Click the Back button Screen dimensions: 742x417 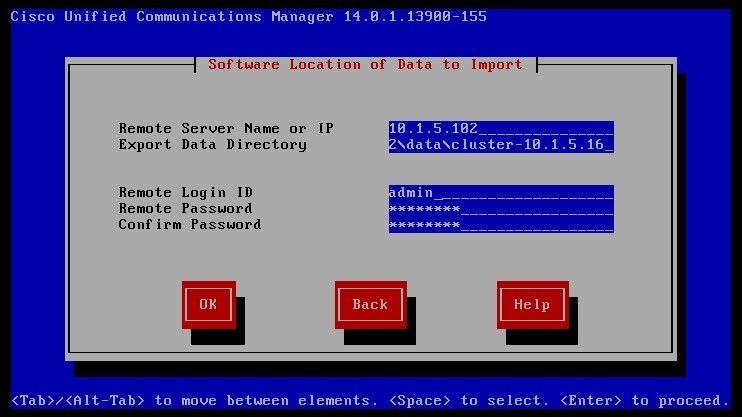371,305
